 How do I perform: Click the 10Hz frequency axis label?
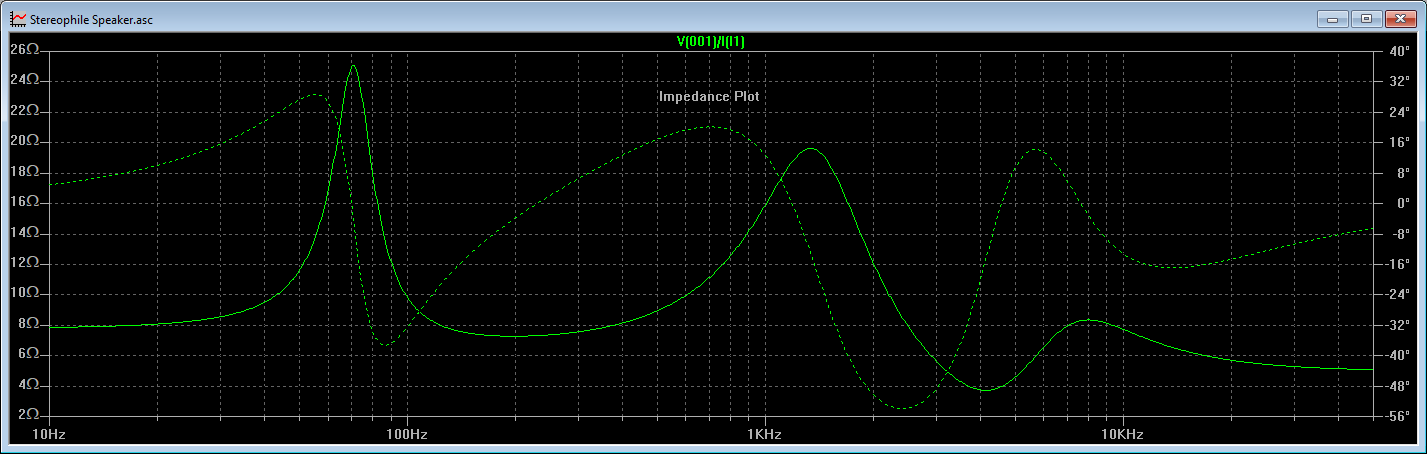click(48, 435)
